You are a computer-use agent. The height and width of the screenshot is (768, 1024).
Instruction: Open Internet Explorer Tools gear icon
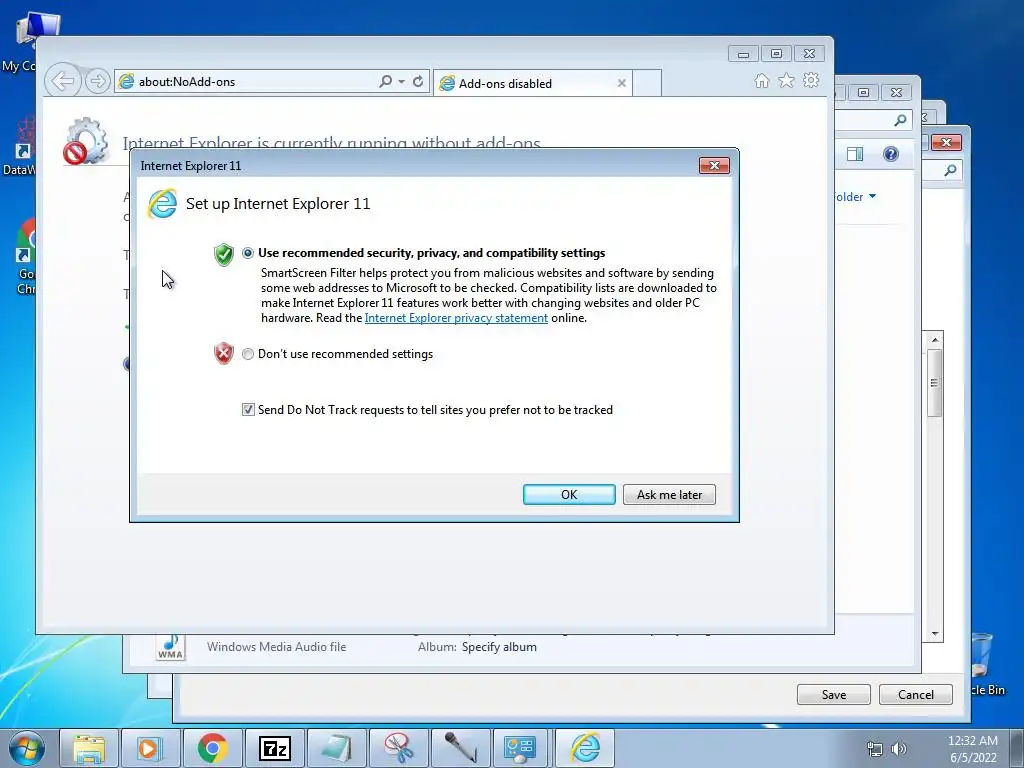(x=811, y=80)
